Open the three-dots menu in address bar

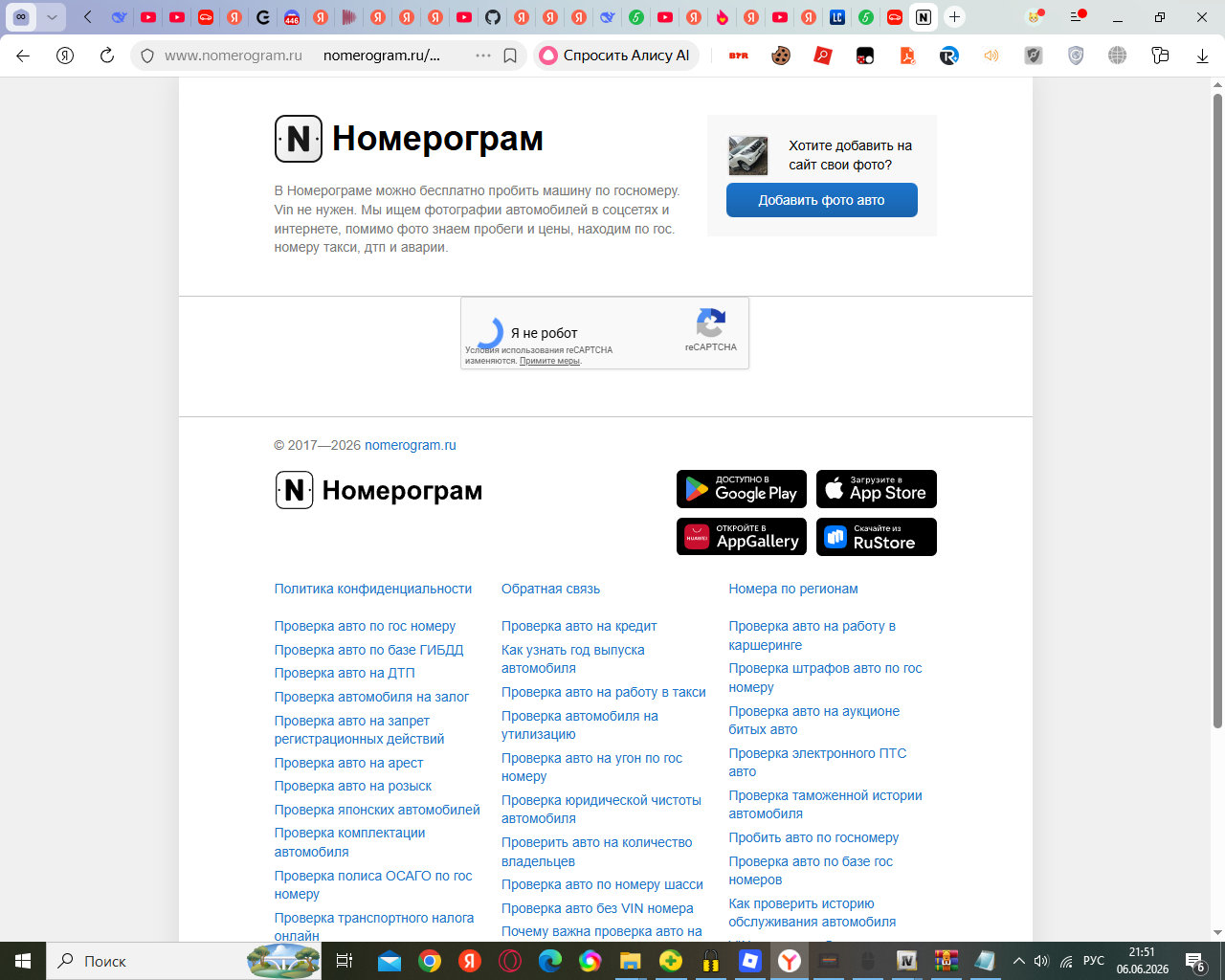click(x=483, y=56)
